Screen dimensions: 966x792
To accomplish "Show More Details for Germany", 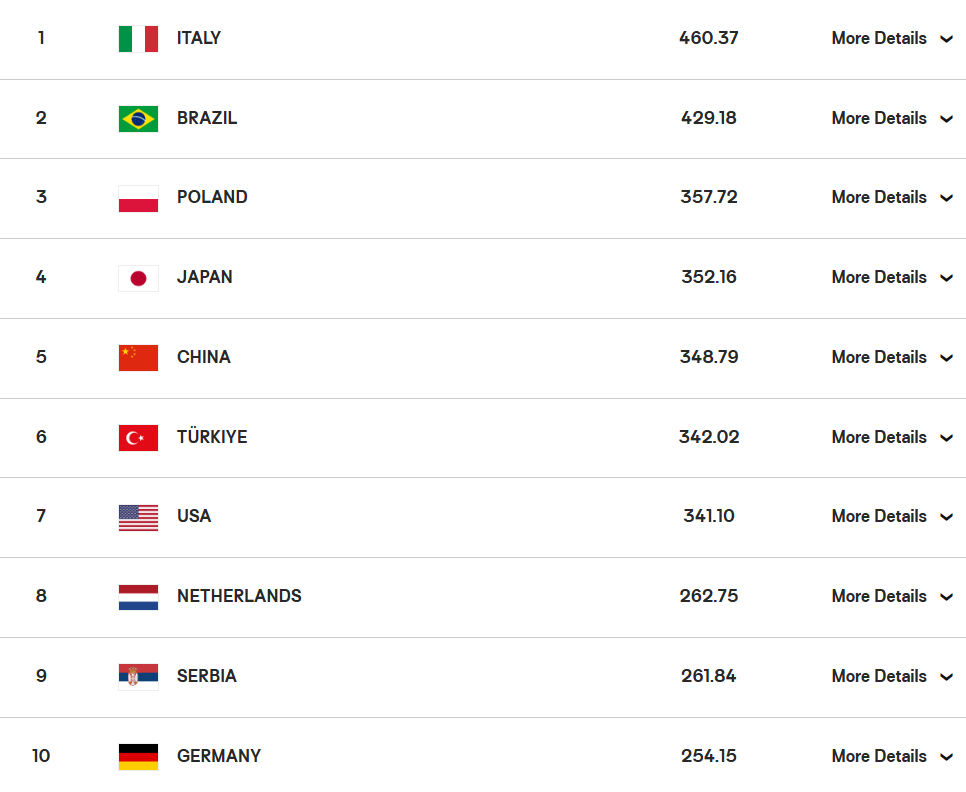I will point(892,756).
